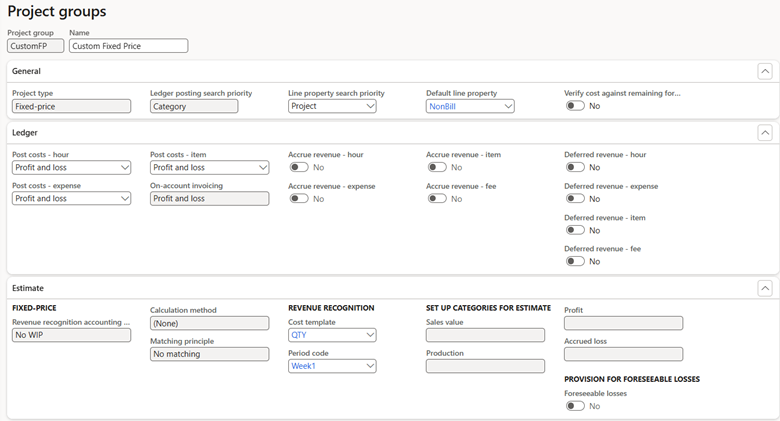Click the Accrued loss field
This screenshot has width=780, height=421.
623,354
